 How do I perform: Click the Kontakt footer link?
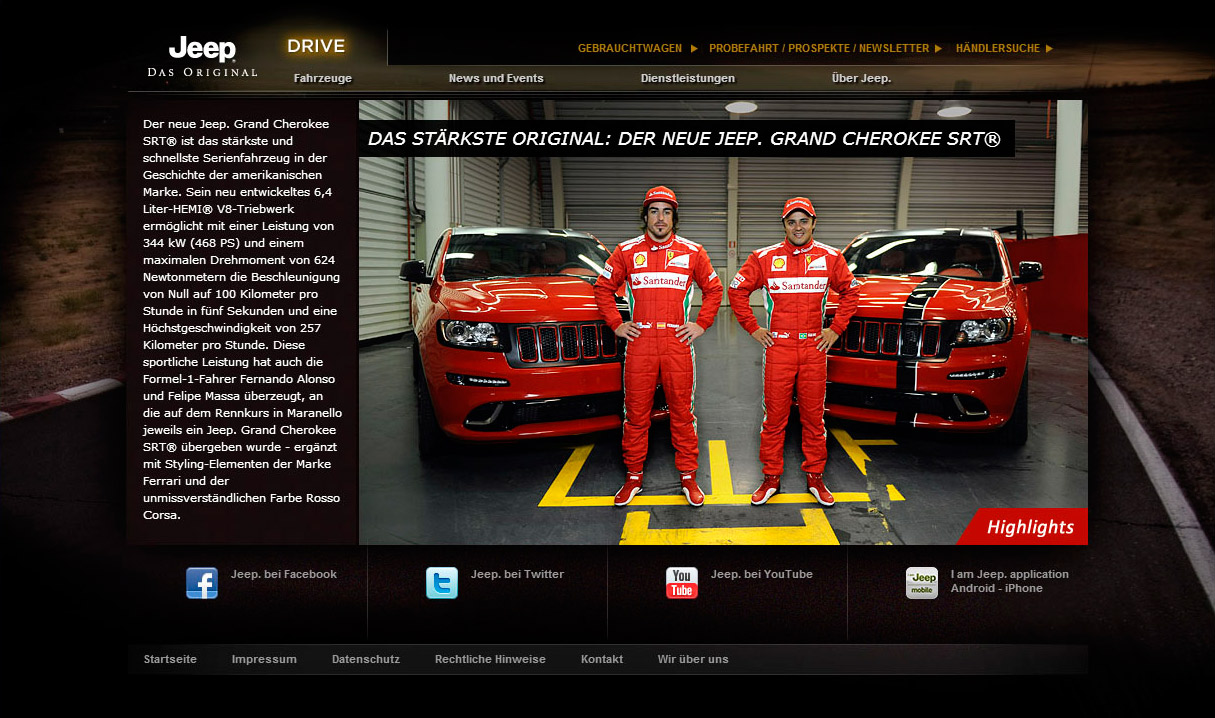(x=602, y=659)
